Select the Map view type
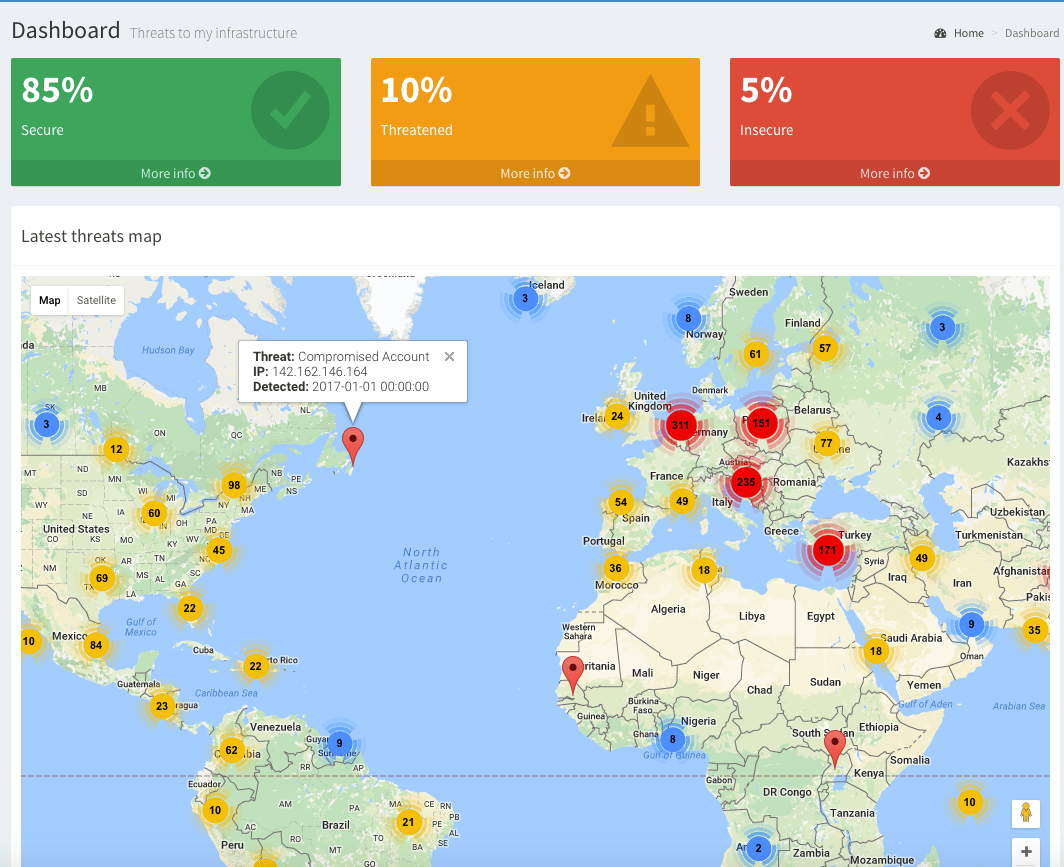 (50, 300)
